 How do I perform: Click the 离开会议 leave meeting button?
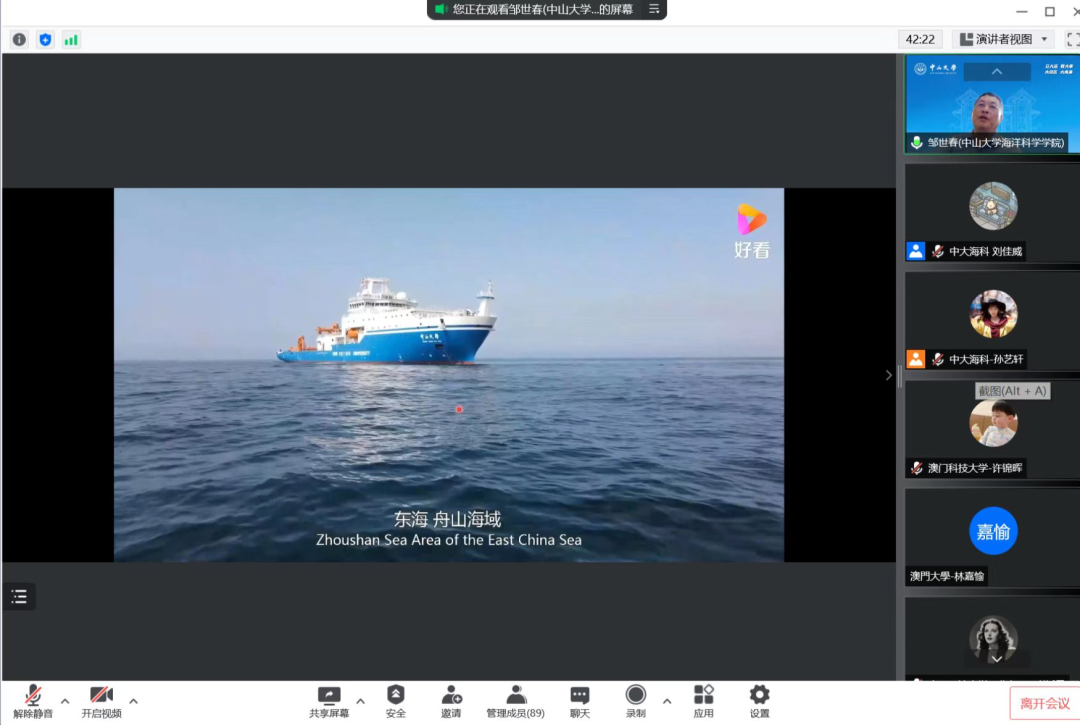coord(1044,704)
